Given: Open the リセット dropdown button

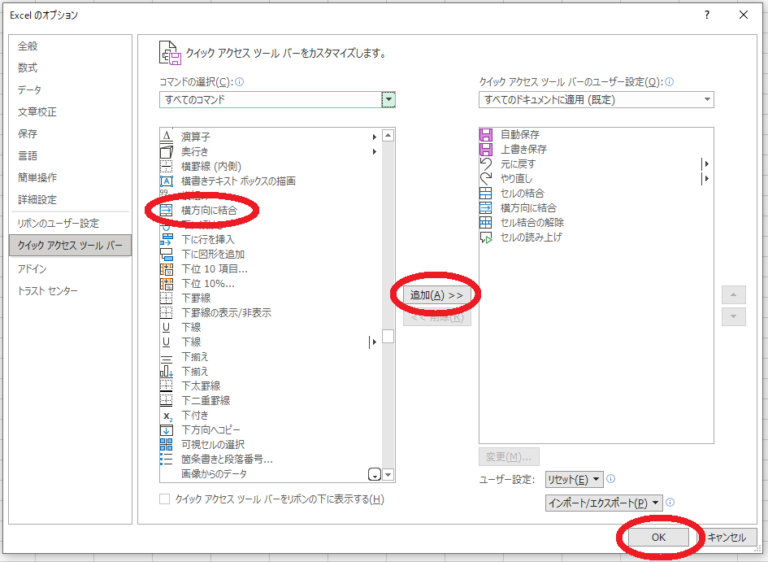Looking at the screenshot, I should (574, 479).
